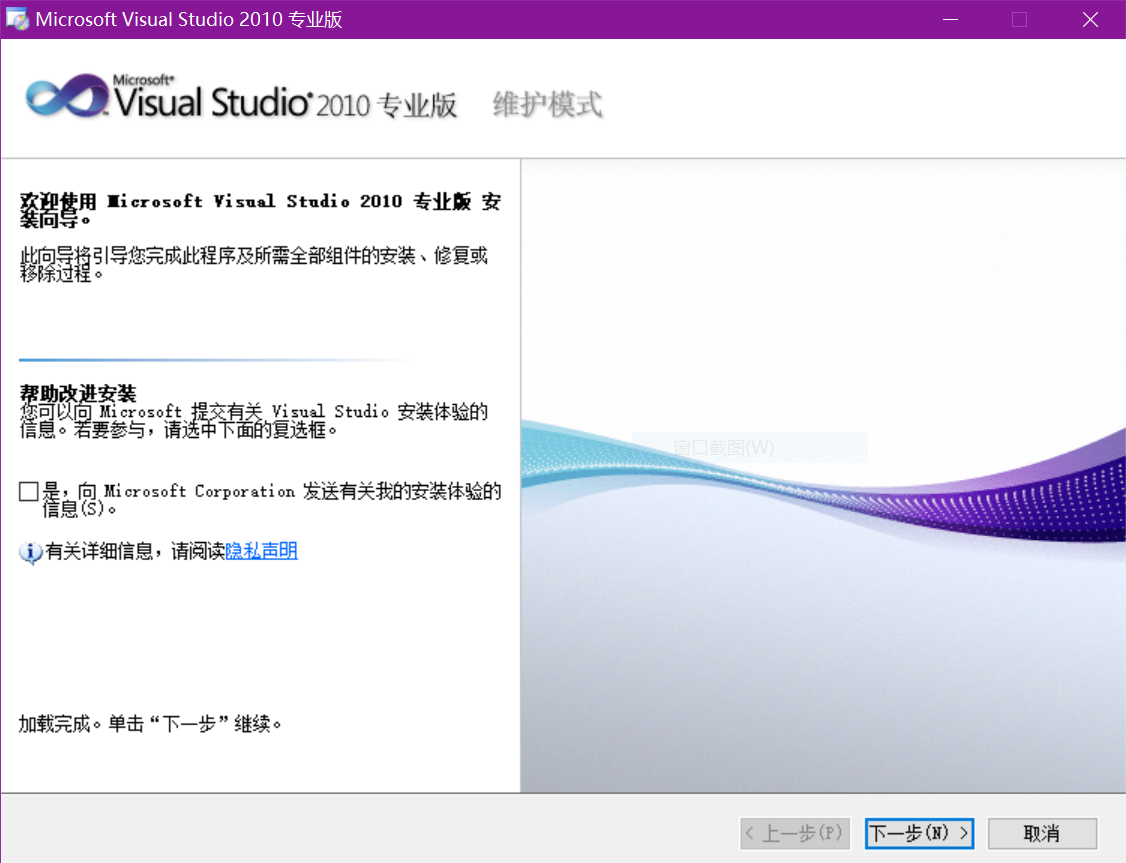This screenshot has width=1126, height=863.
Task: Click the 取消 cancel button
Action: (1042, 833)
